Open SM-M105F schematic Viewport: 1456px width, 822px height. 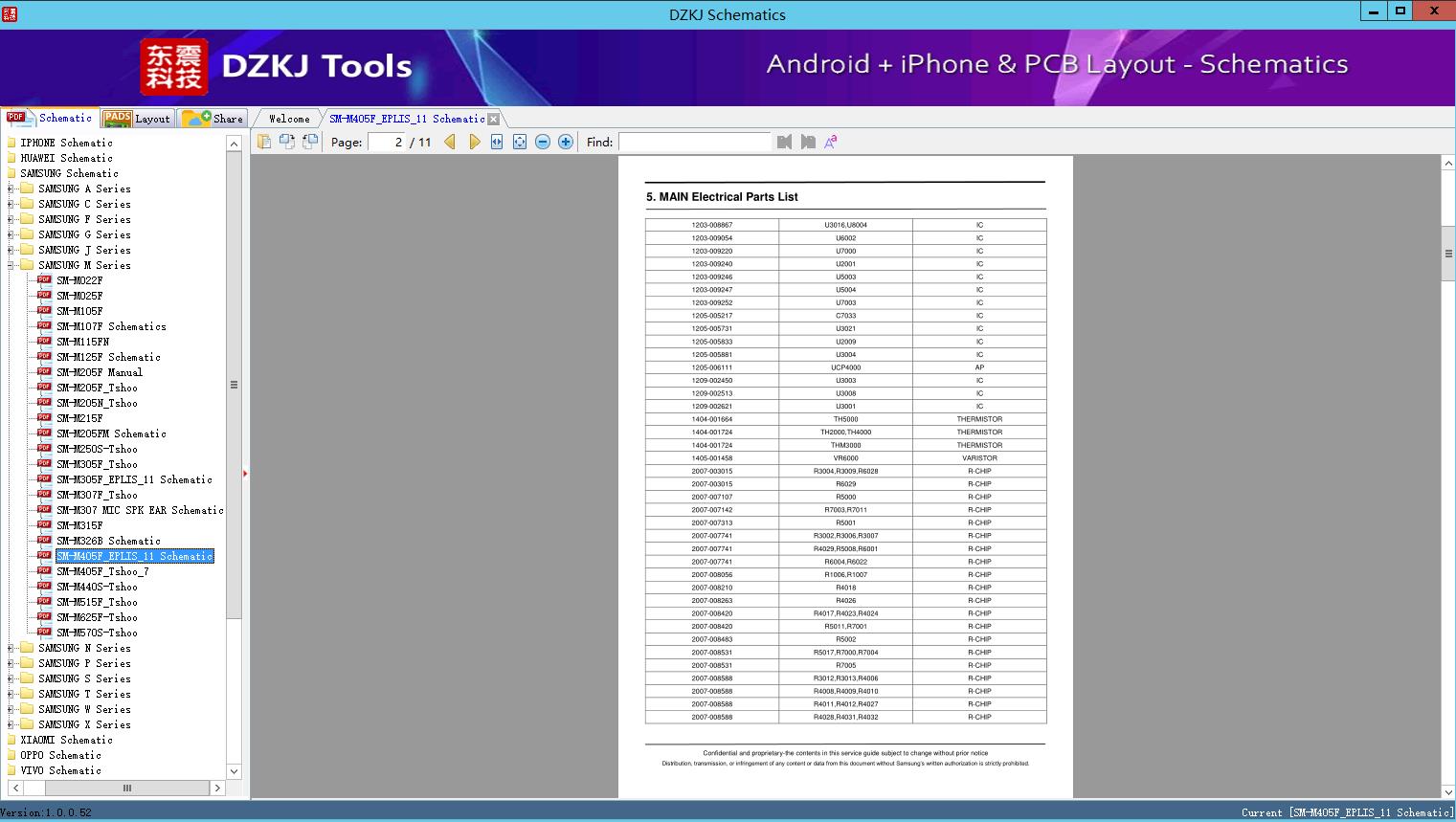click(79, 311)
